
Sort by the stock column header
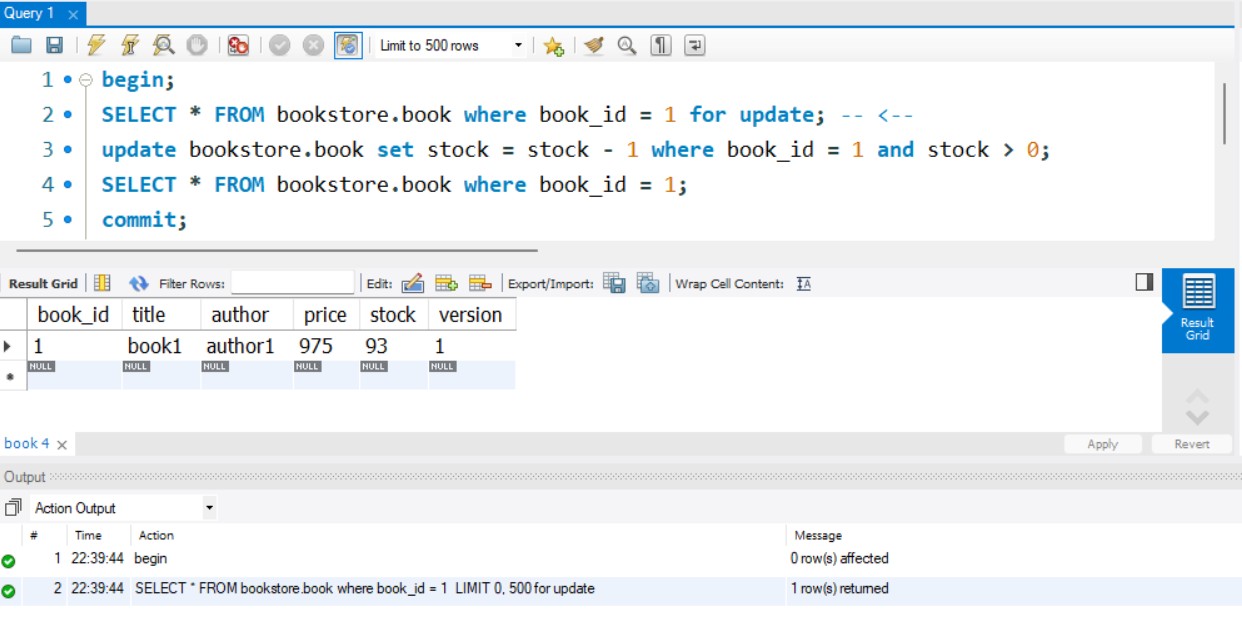click(393, 314)
